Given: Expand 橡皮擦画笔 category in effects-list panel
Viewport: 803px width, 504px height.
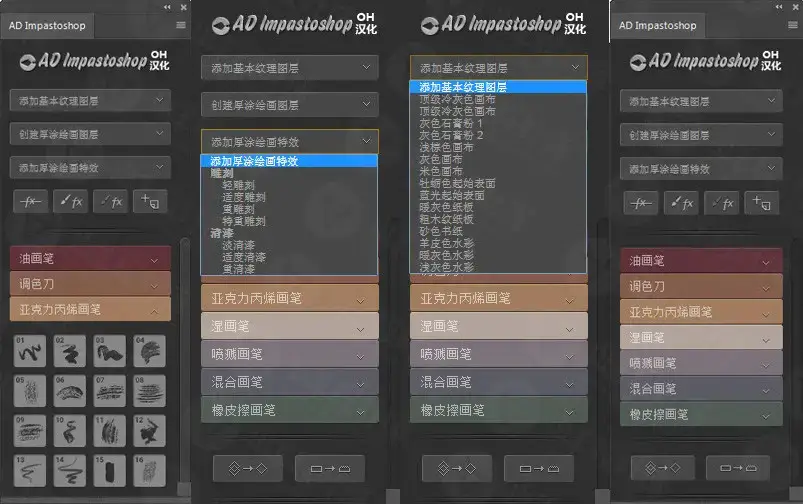Looking at the screenshot, I should tap(290, 410).
